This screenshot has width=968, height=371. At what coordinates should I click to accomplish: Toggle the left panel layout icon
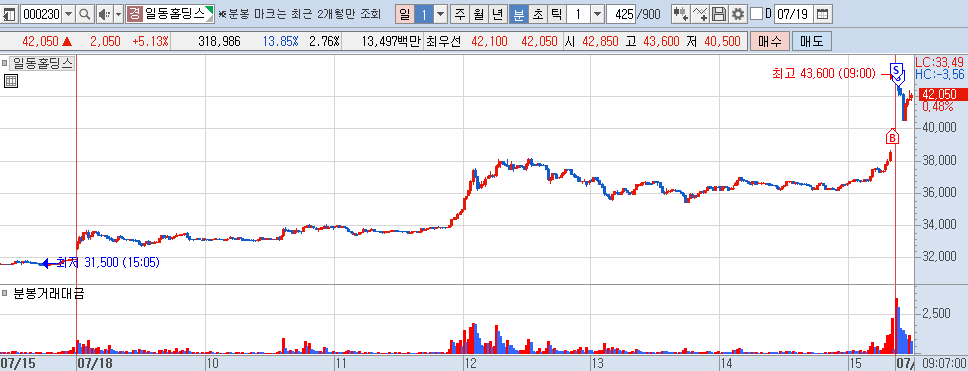10,14
